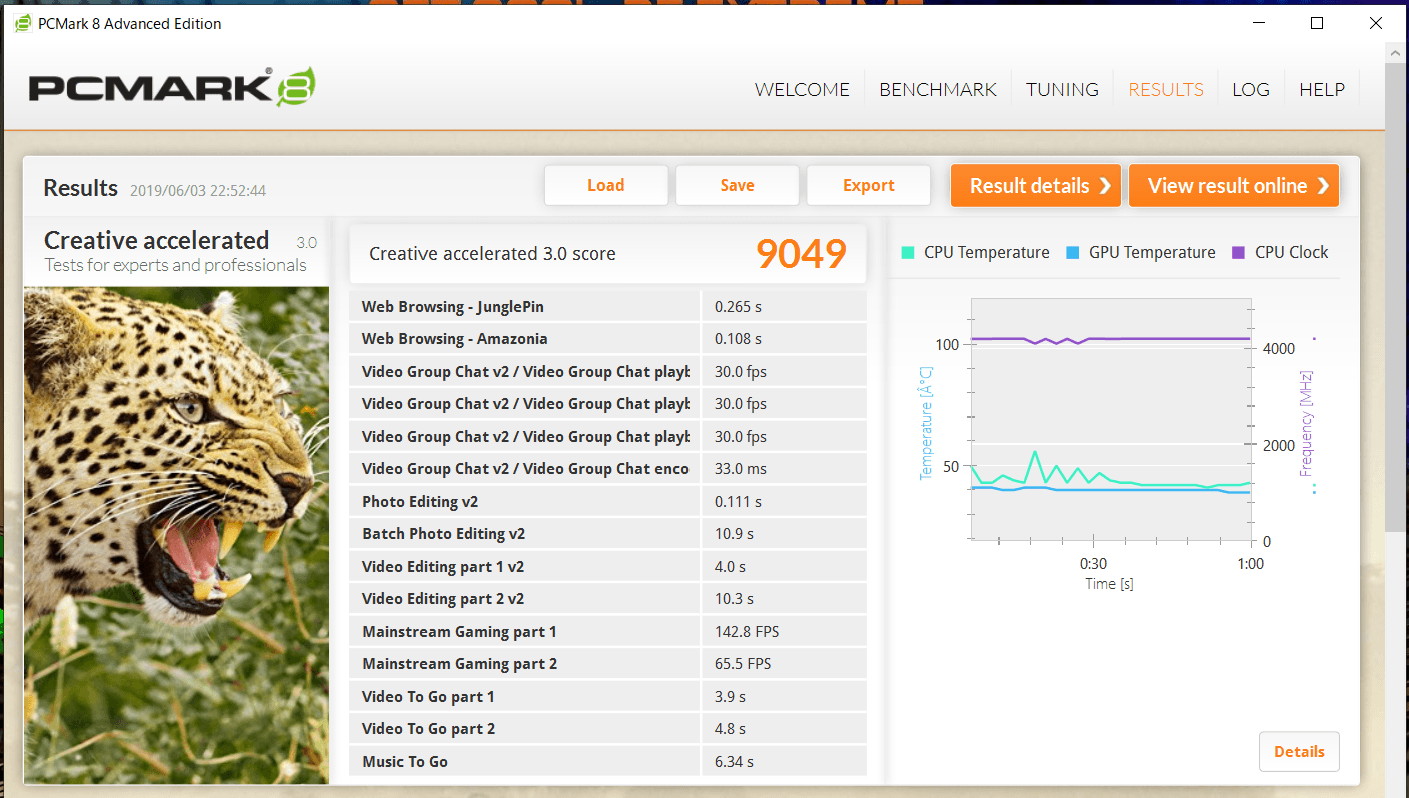Click the Export button

(868, 185)
